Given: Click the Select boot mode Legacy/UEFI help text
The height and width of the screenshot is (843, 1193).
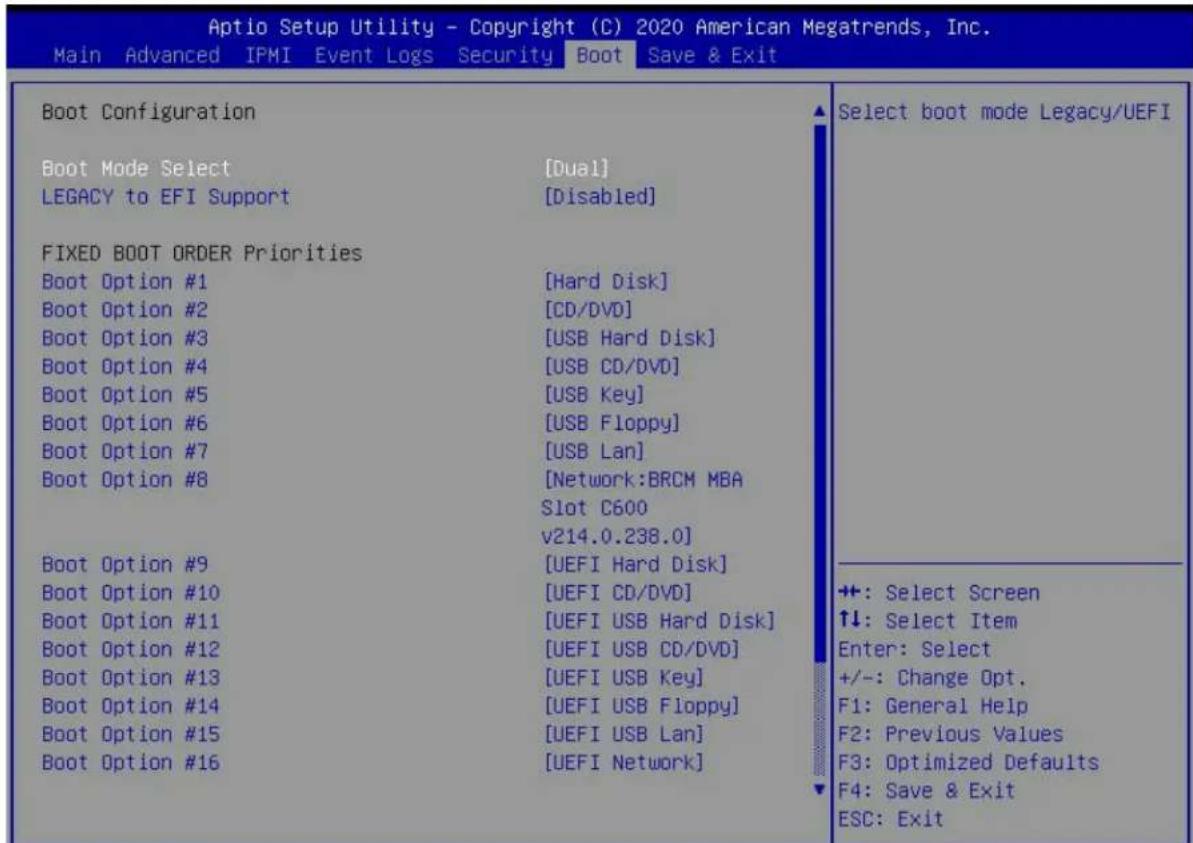Looking at the screenshot, I should click(x=1004, y=113).
